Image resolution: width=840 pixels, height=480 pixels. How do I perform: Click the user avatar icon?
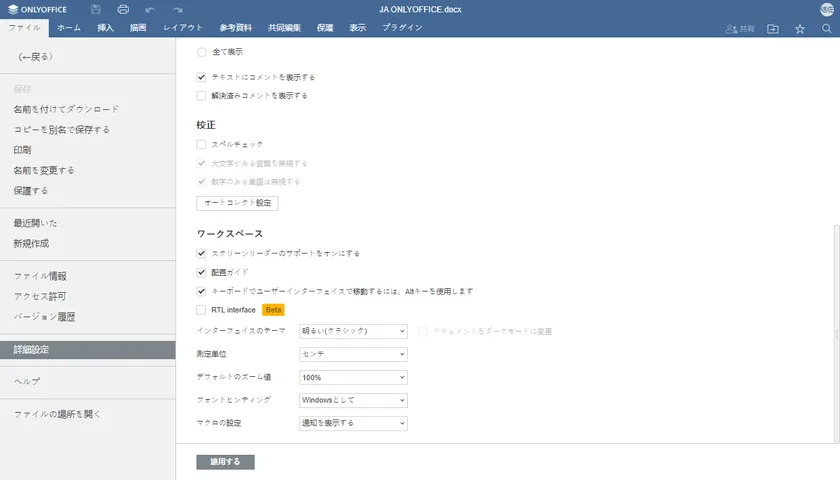(x=827, y=9)
